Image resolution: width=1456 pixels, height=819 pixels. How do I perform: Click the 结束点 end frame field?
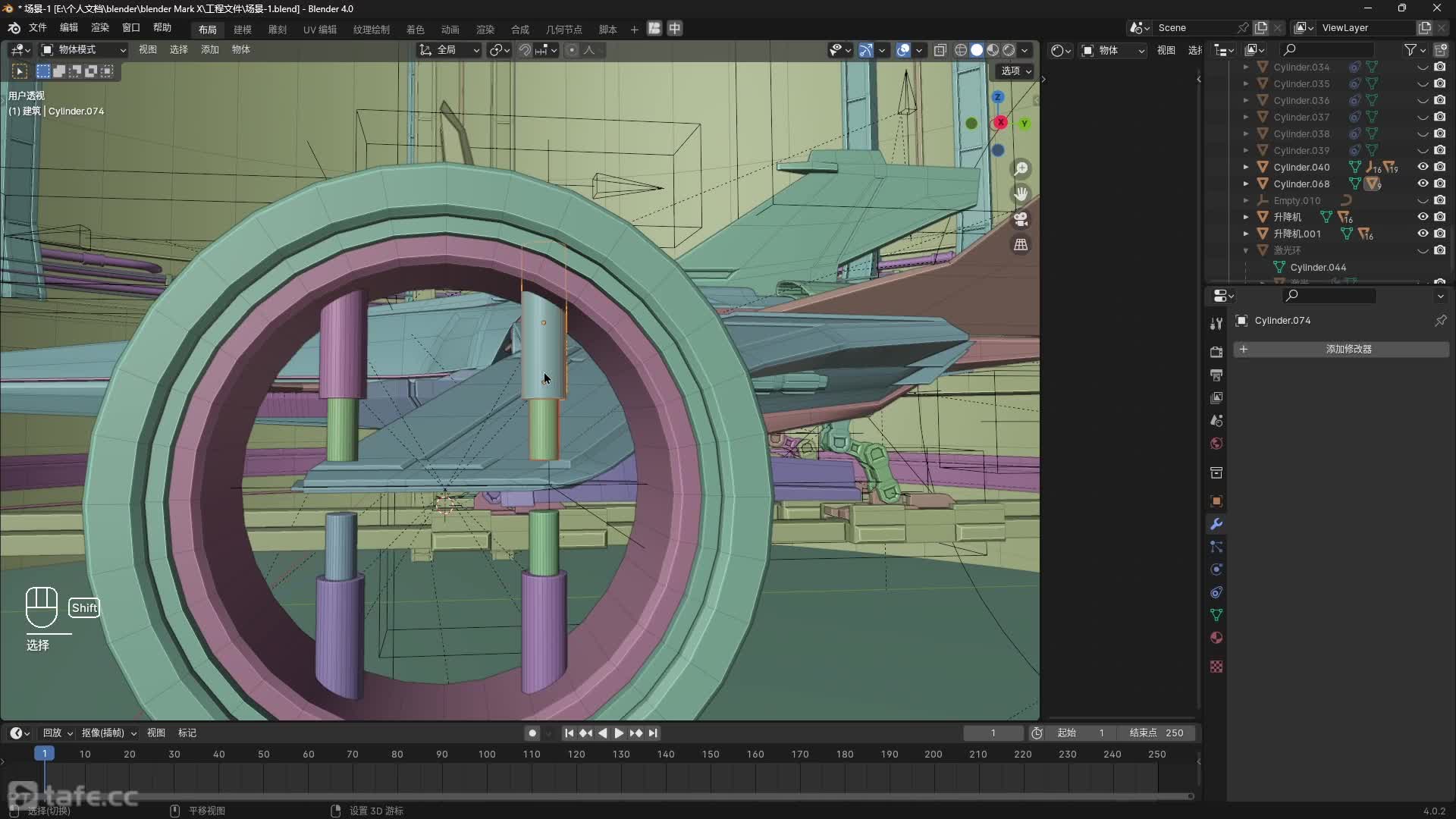coord(1156,733)
